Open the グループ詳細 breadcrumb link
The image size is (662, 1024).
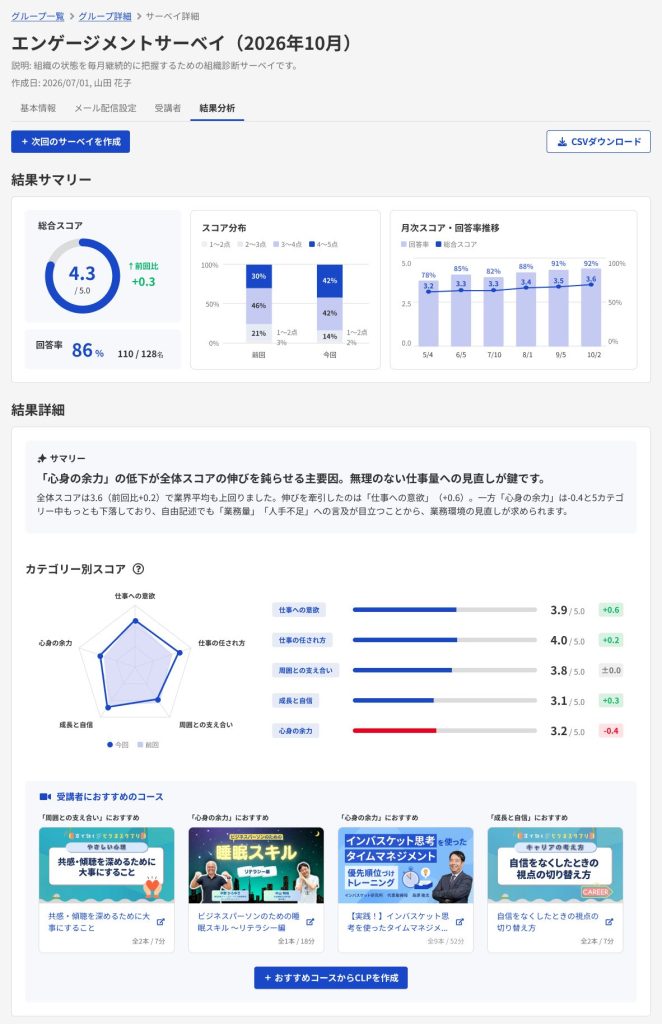104,16
